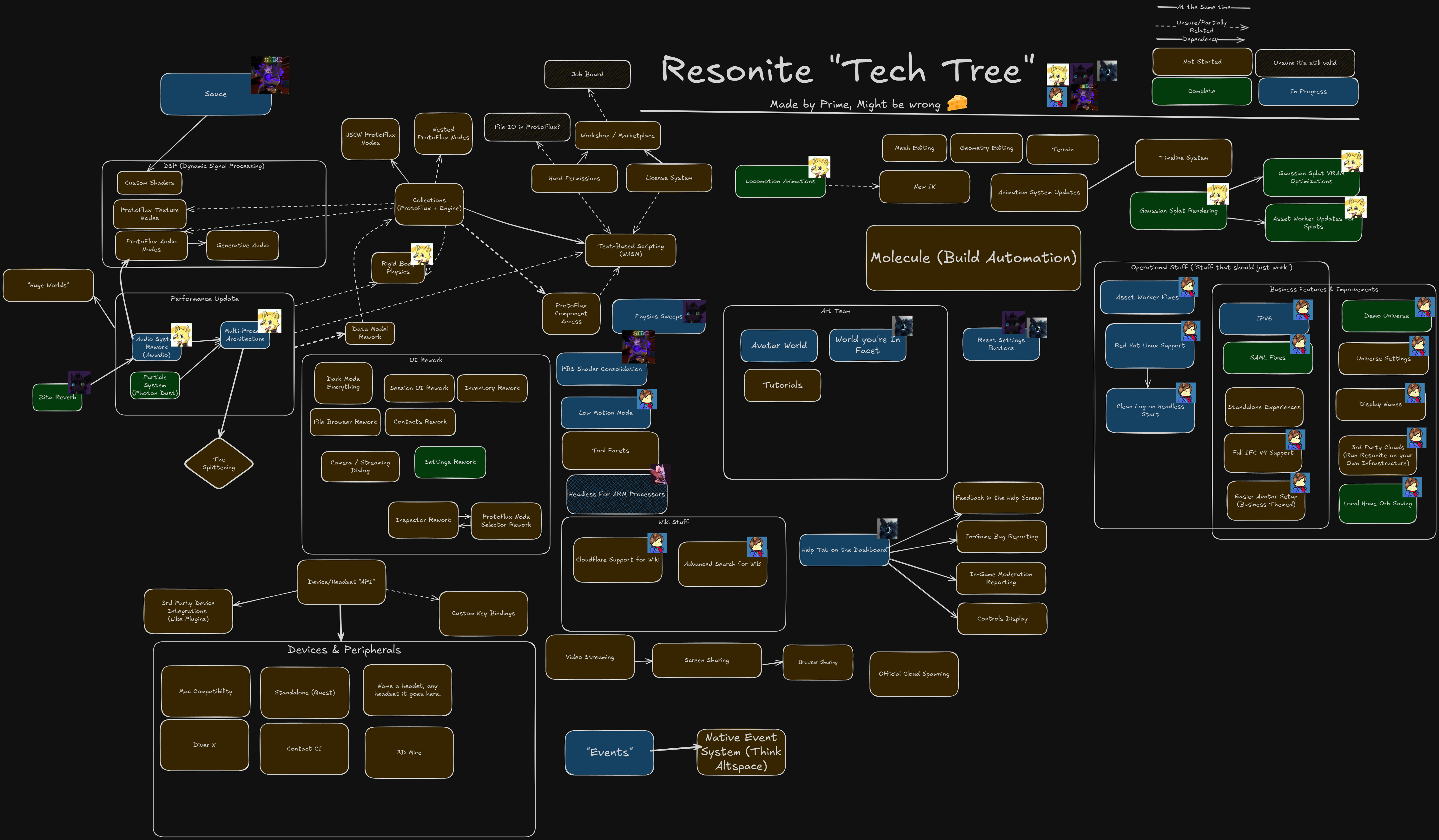Select the "Performance Update" group label

(x=204, y=299)
